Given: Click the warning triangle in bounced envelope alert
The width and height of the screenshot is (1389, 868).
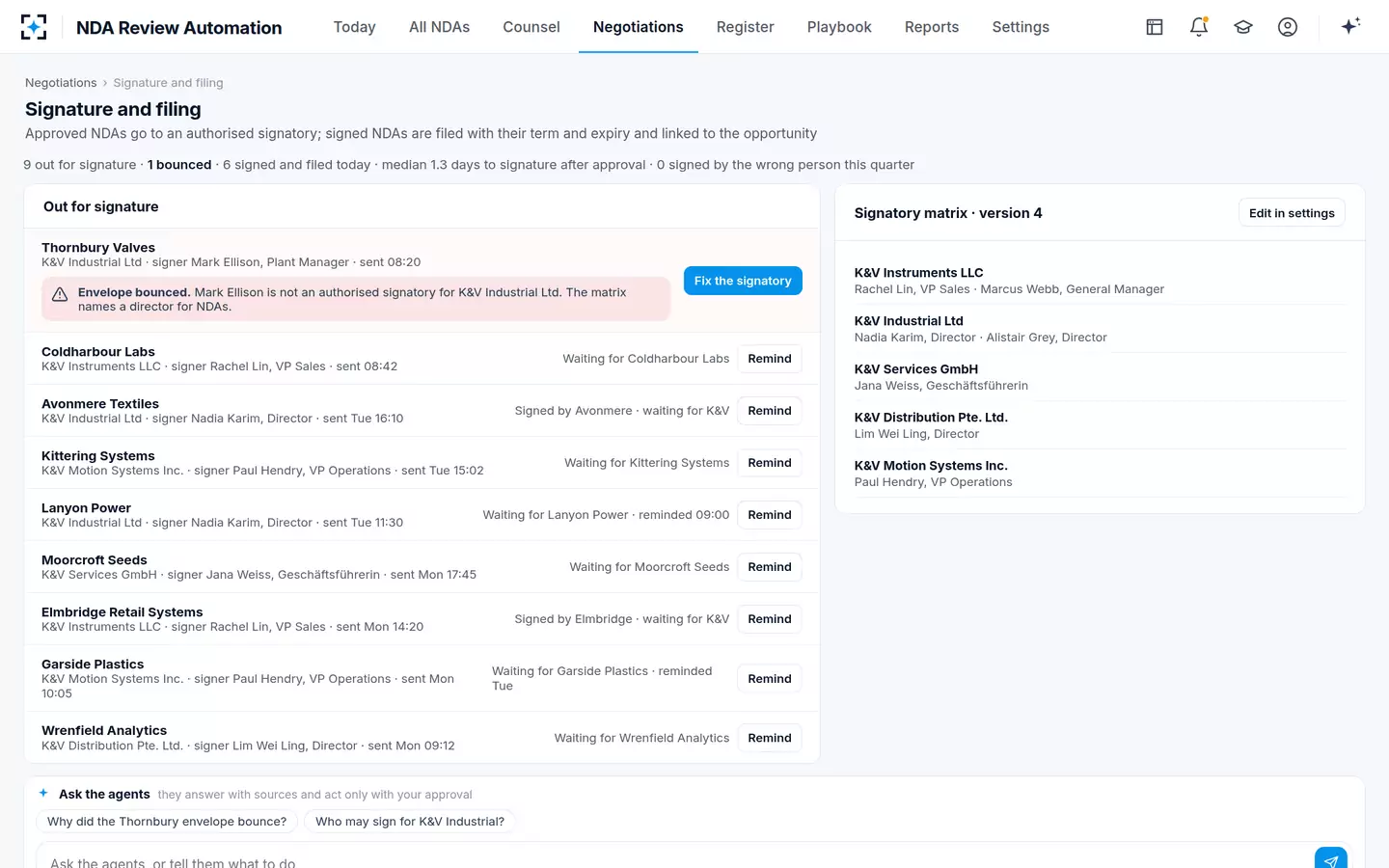Looking at the screenshot, I should pos(60,295).
